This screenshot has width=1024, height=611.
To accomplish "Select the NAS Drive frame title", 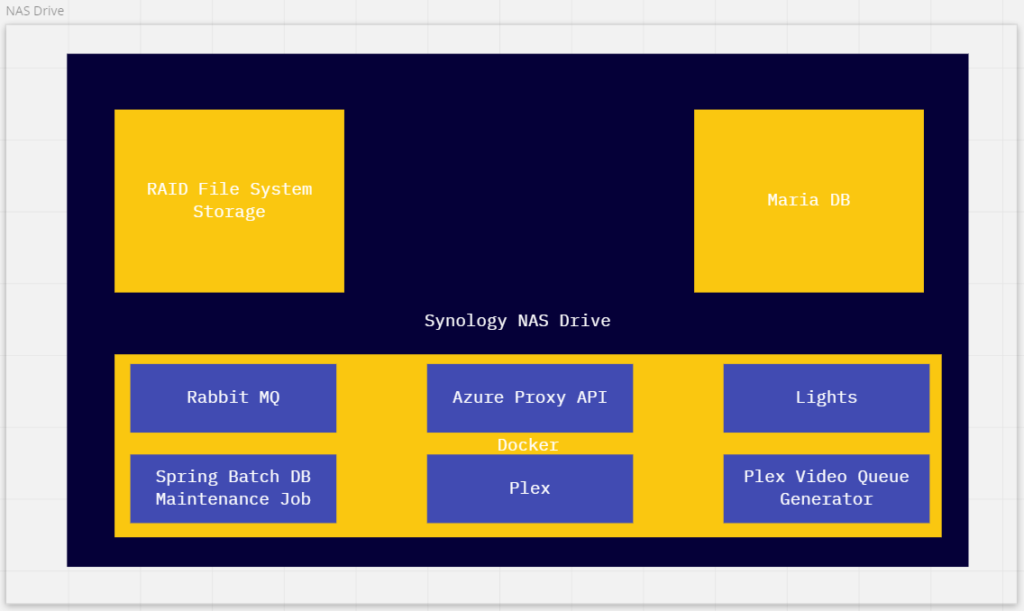I will tap(35, 11).
